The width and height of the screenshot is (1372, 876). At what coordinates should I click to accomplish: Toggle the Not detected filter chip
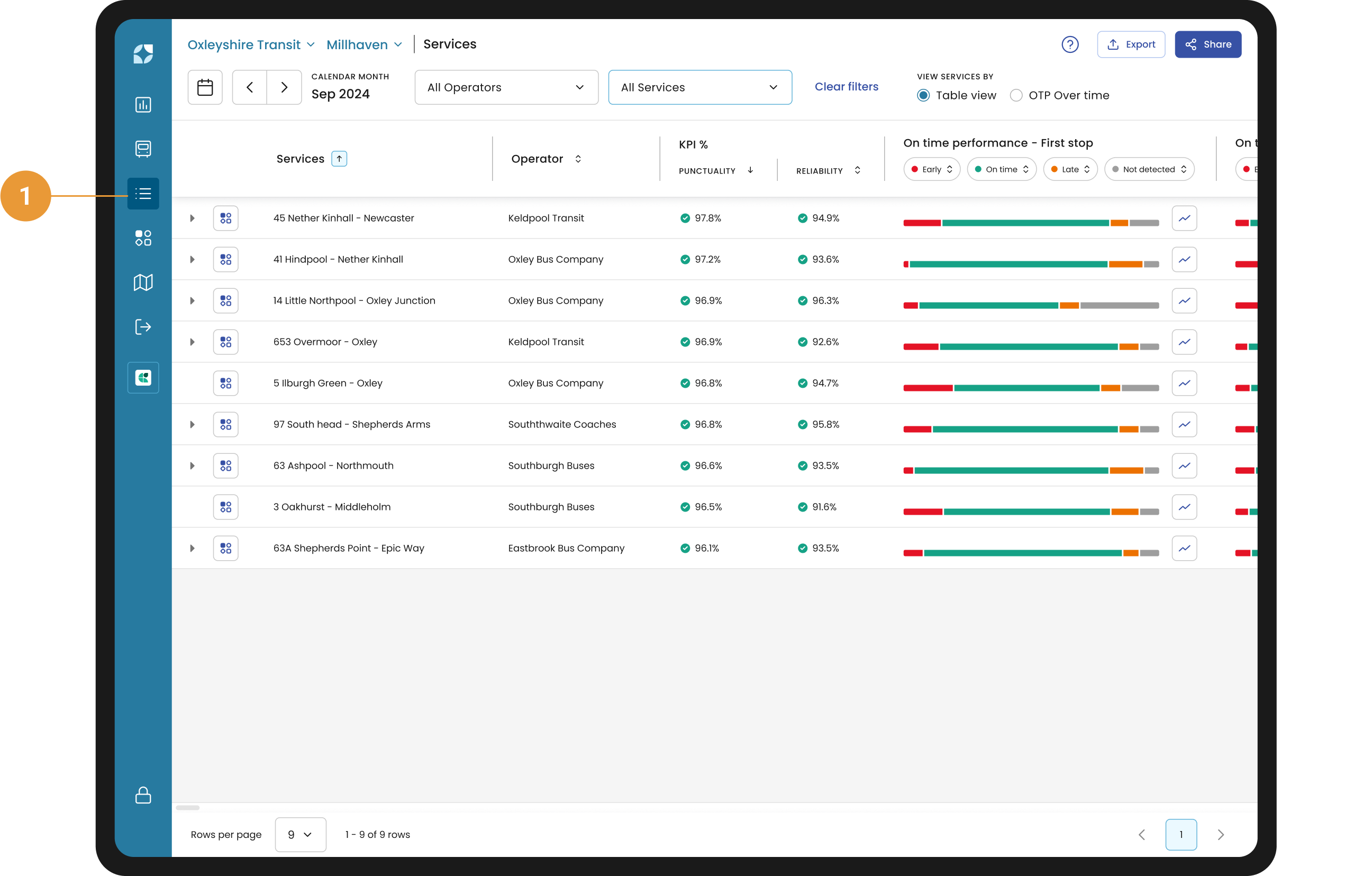[x=1149, y=169]
